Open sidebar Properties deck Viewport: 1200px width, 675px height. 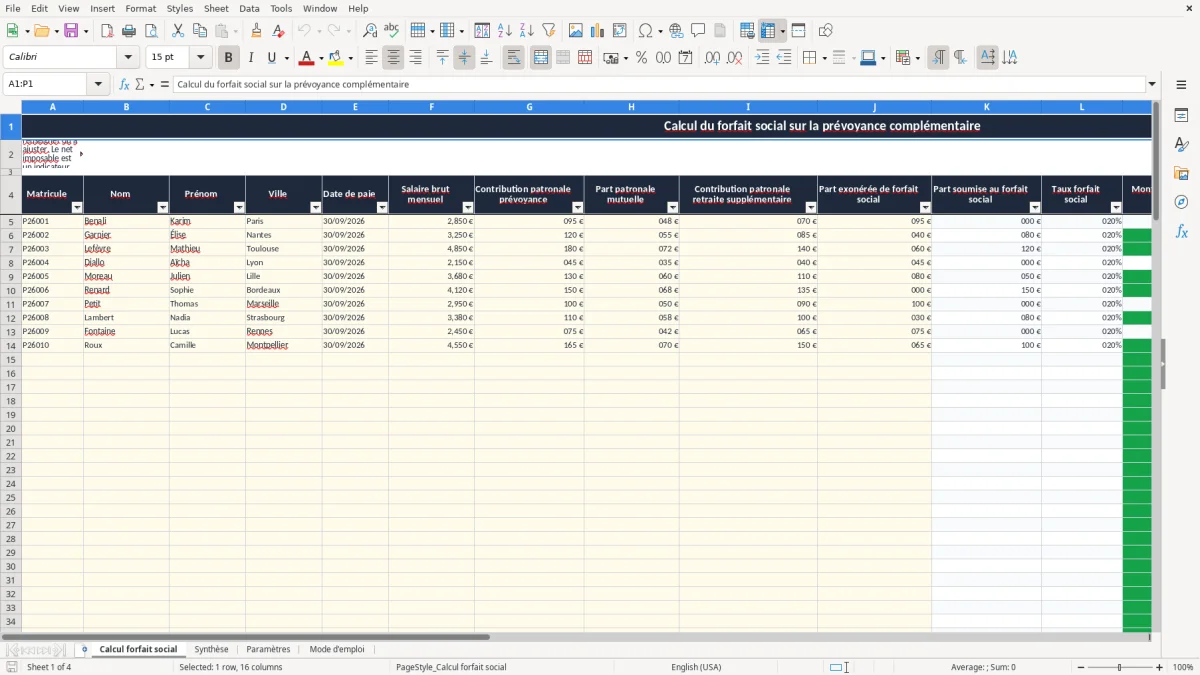pyautogui.click(x=1181, y=116)
